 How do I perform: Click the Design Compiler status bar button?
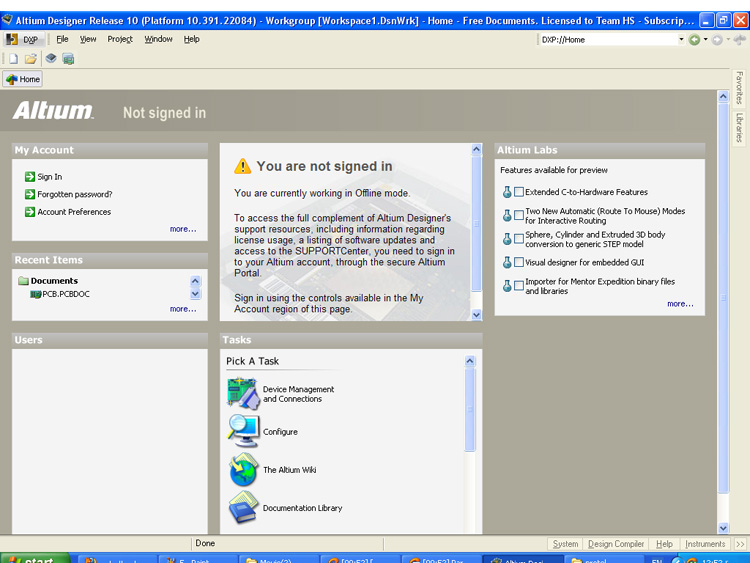click(x=616, y=544)
